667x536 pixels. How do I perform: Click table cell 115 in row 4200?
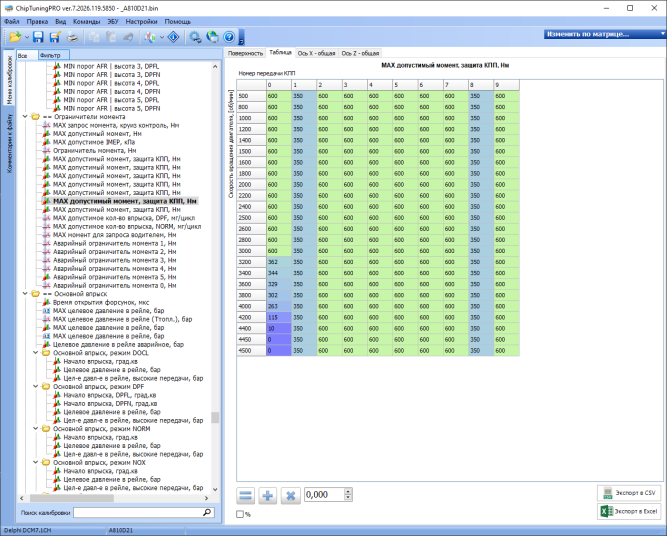click(279, 317)
